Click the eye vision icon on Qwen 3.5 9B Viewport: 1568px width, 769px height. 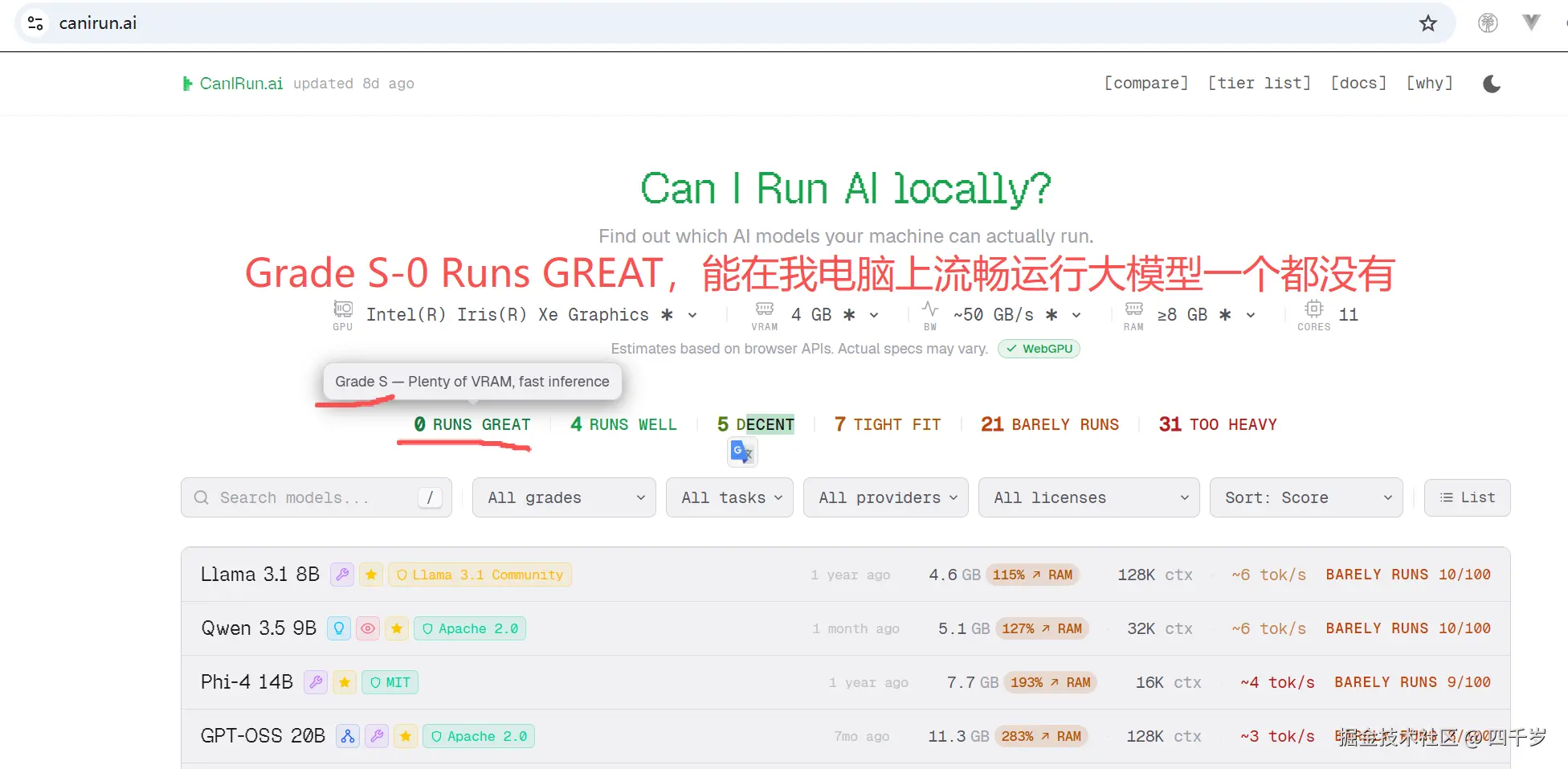point(368,628)
